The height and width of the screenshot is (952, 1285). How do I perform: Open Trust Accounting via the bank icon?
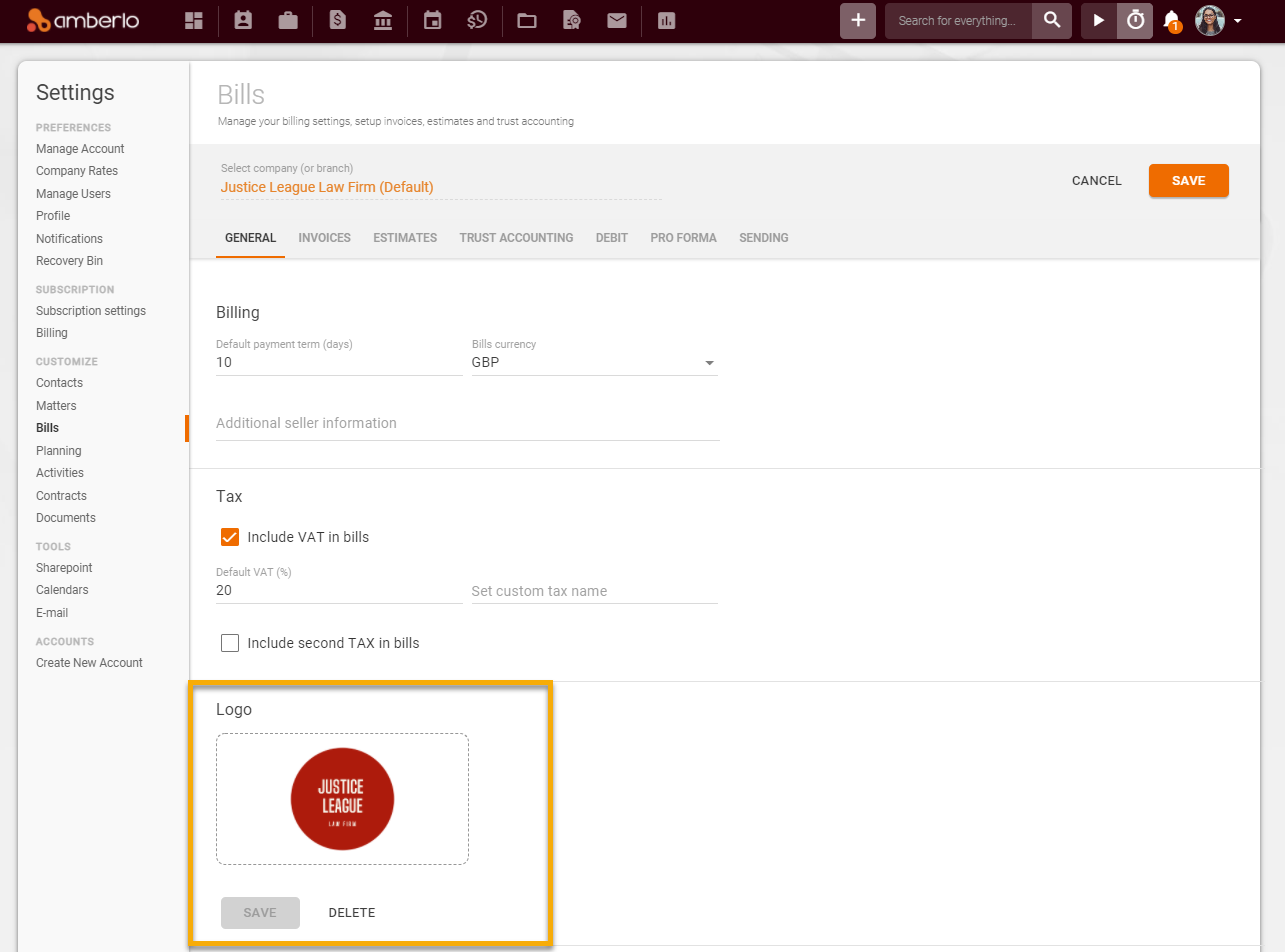[x=382, y=20]
